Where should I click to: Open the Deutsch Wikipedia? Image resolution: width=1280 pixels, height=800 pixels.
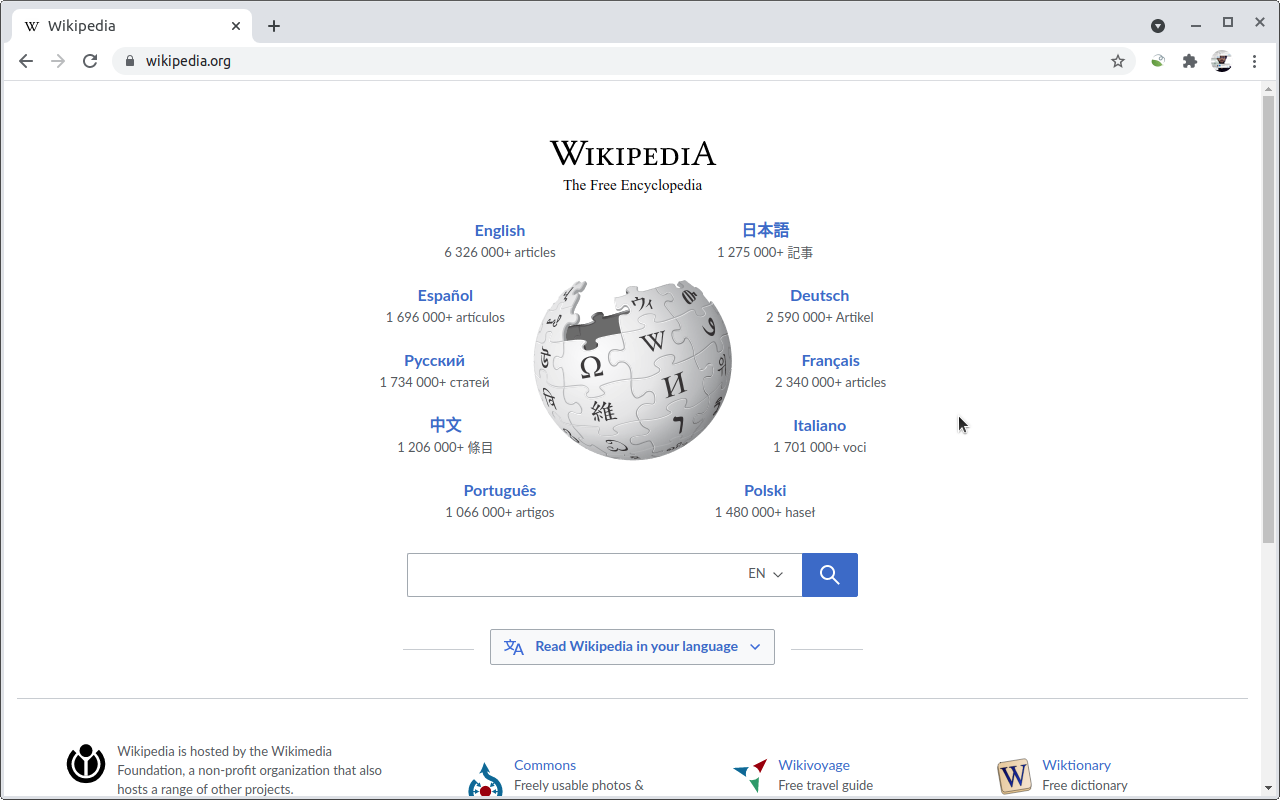coord(820,296)
